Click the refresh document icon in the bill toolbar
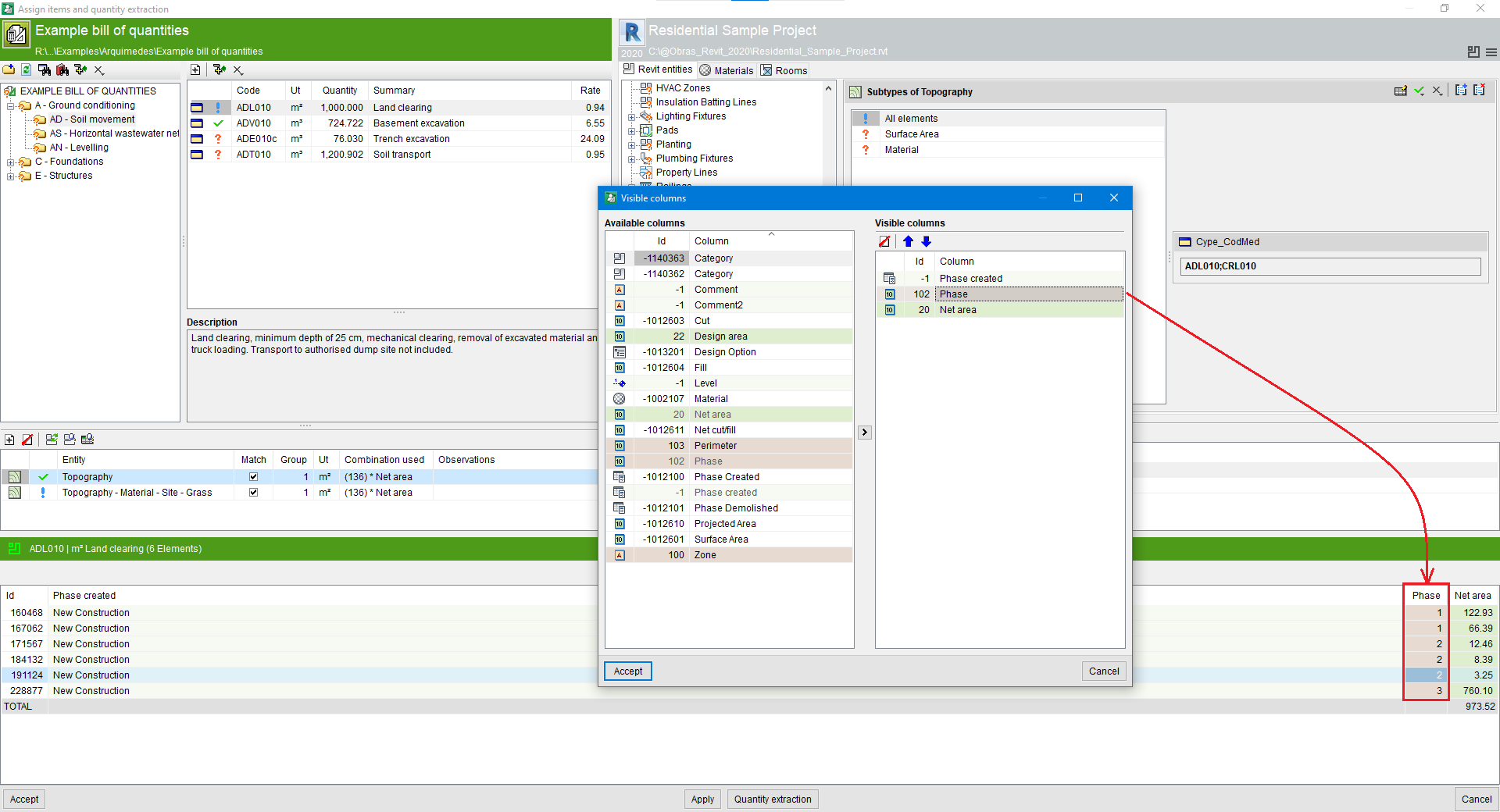Screen dimensions: 1500x812 (x=26, y=69)
